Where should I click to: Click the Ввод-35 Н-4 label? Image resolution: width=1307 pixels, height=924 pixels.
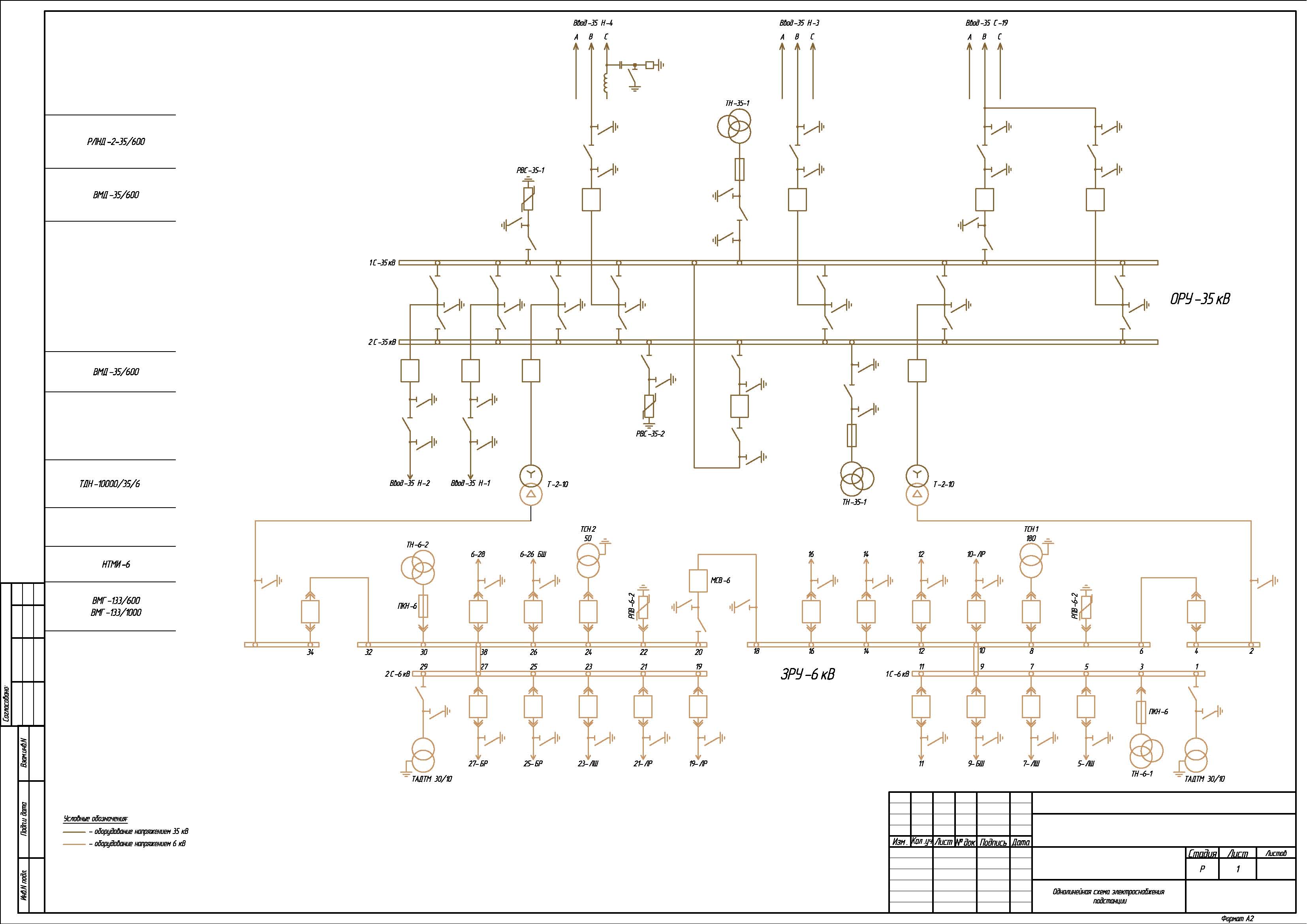coord(592,23)
